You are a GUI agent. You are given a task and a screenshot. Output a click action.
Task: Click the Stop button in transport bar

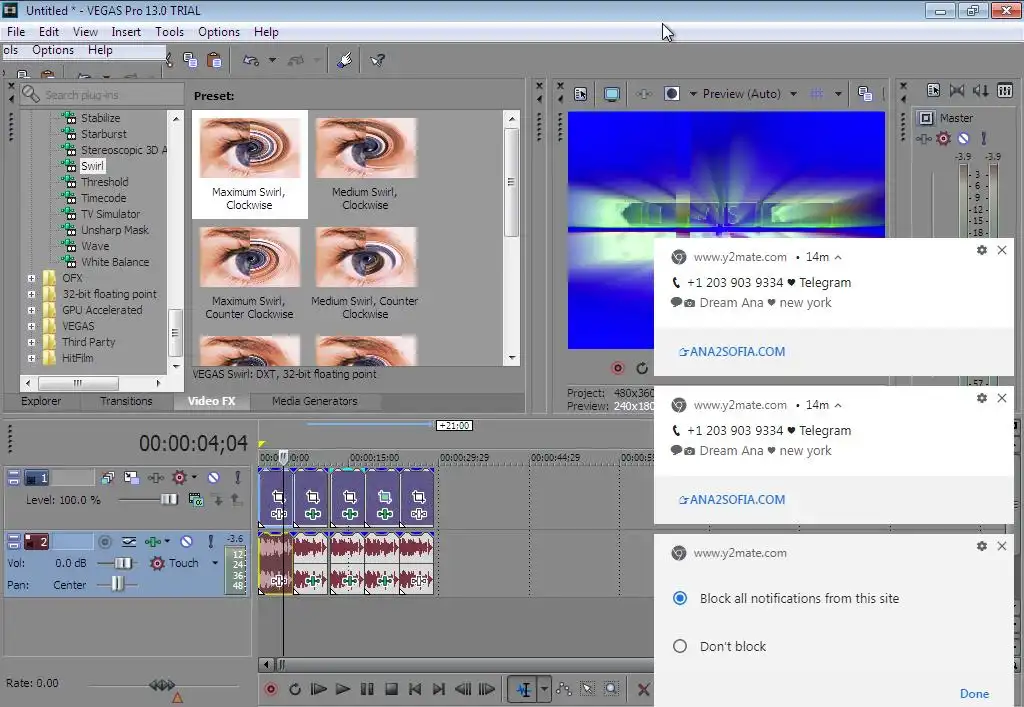[x=391, y=689]
